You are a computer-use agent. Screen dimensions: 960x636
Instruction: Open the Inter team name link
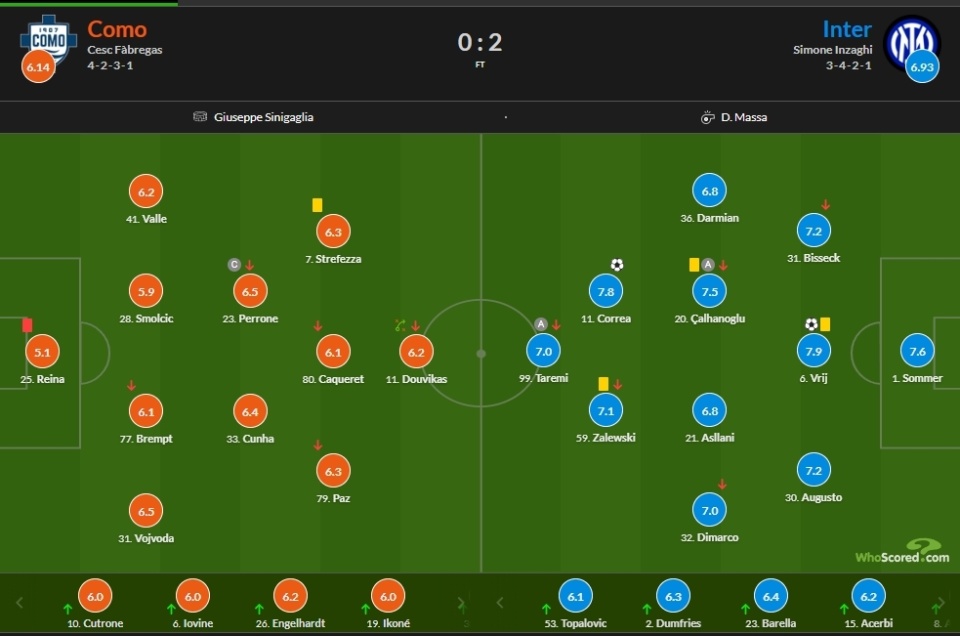click(x=847, y=29)
